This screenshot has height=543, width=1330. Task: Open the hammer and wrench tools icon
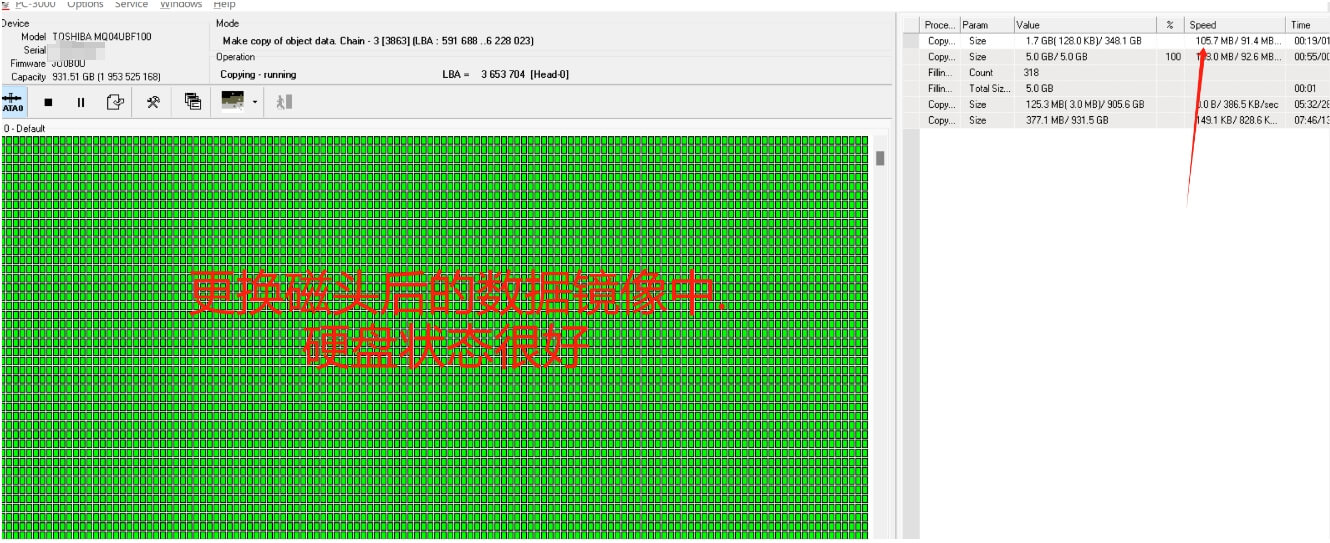(153, 102)
